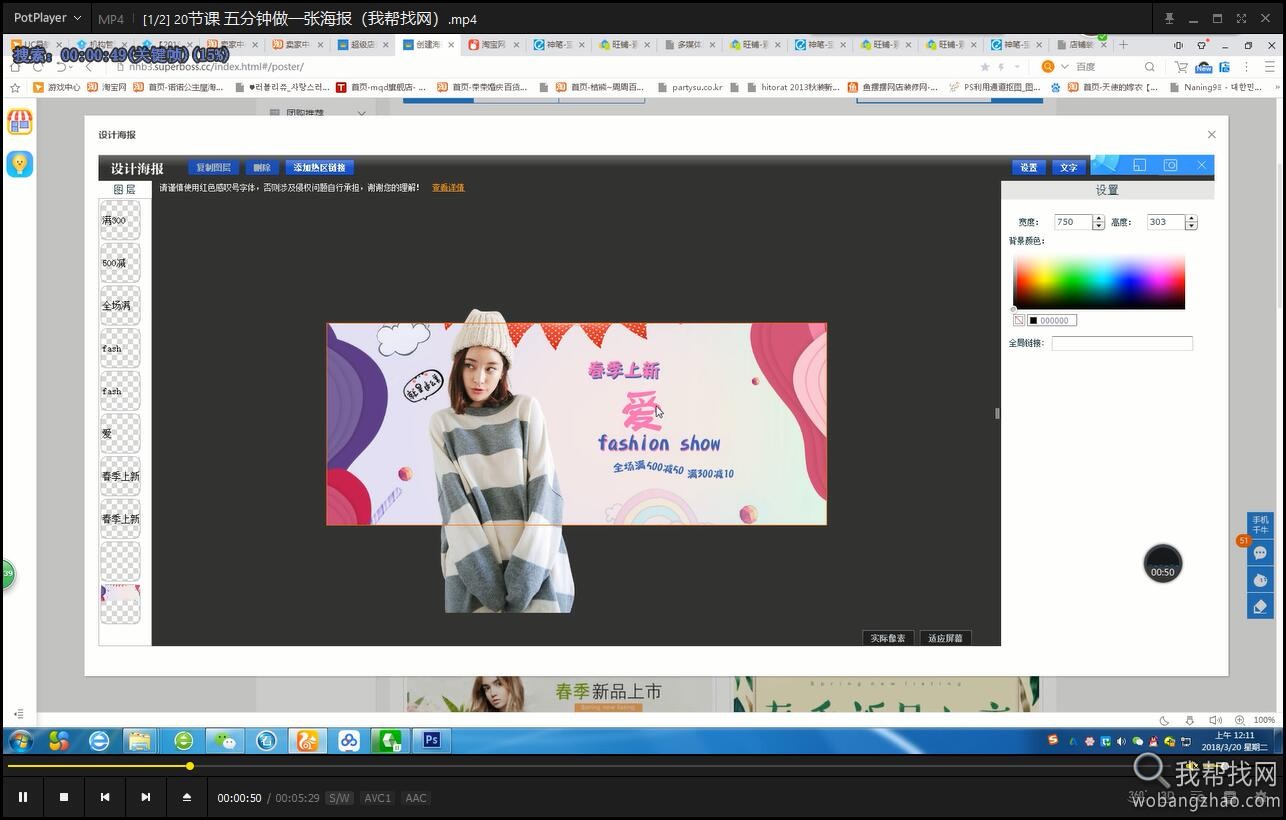The image size is (1286, 820).
Task: Open the 查看详情 link
Action: coord(448,188)
